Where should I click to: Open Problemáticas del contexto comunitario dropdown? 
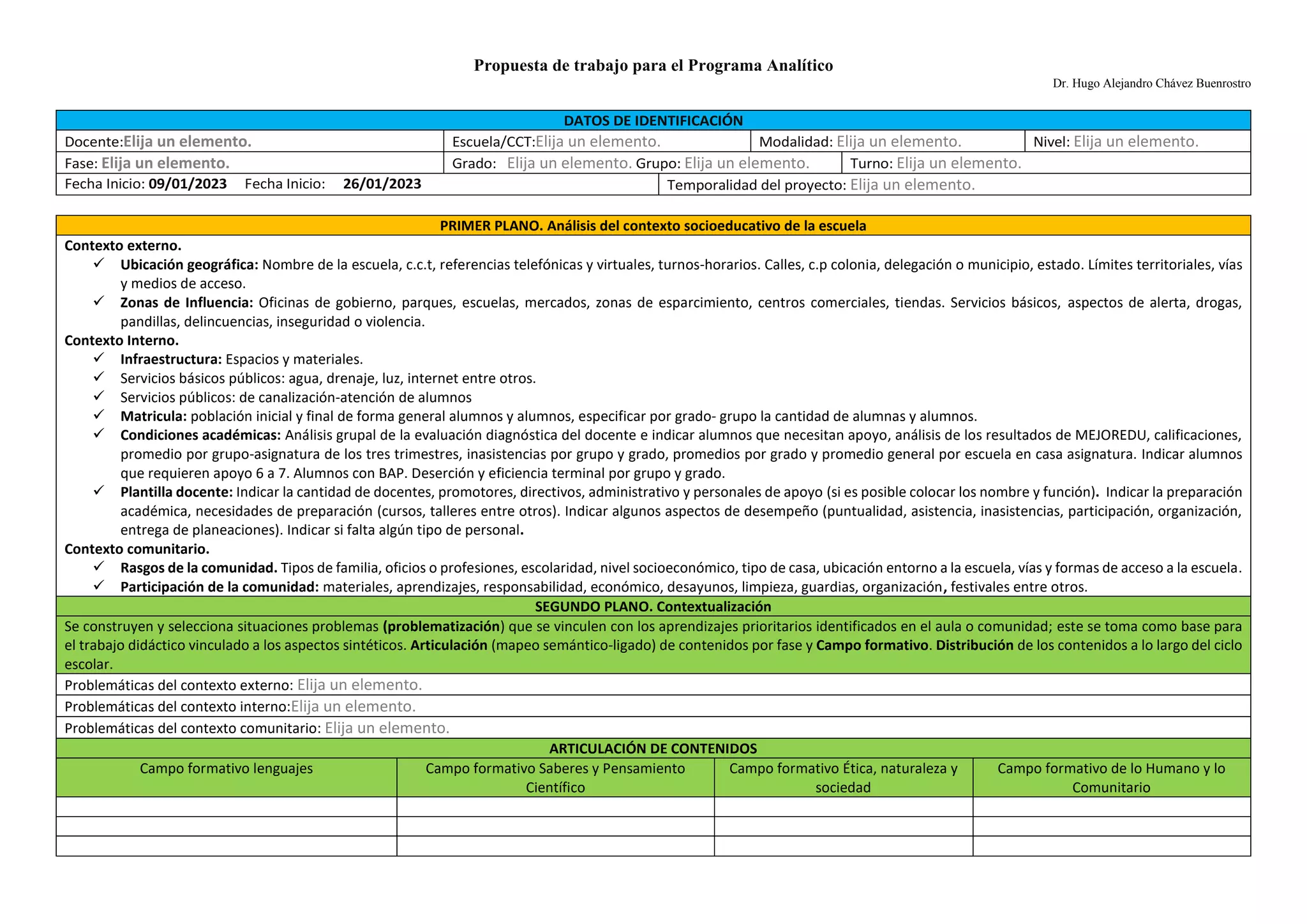[x=387, y=729]
